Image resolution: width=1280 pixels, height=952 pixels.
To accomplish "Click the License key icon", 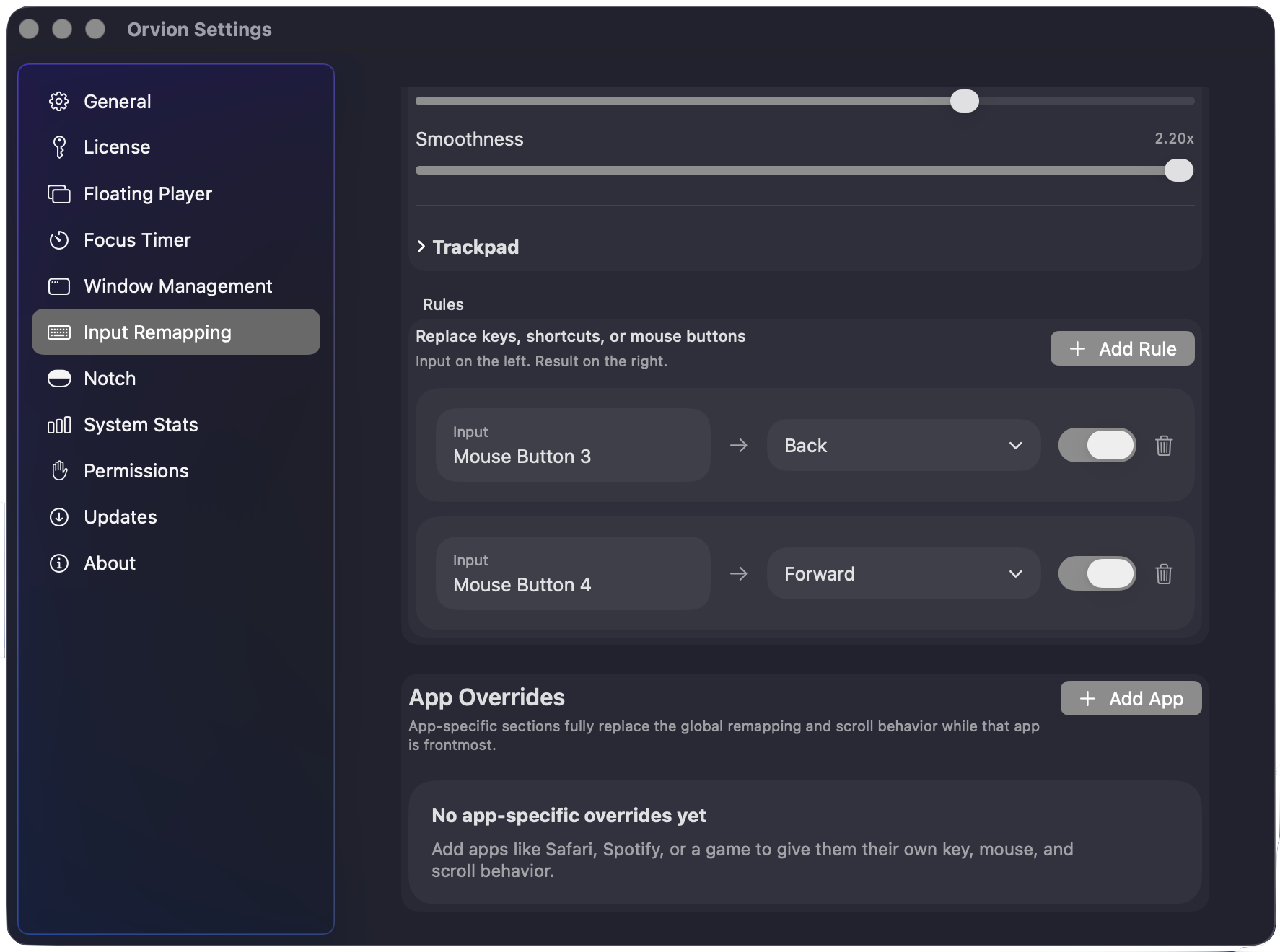I will (x=59, y=147).
